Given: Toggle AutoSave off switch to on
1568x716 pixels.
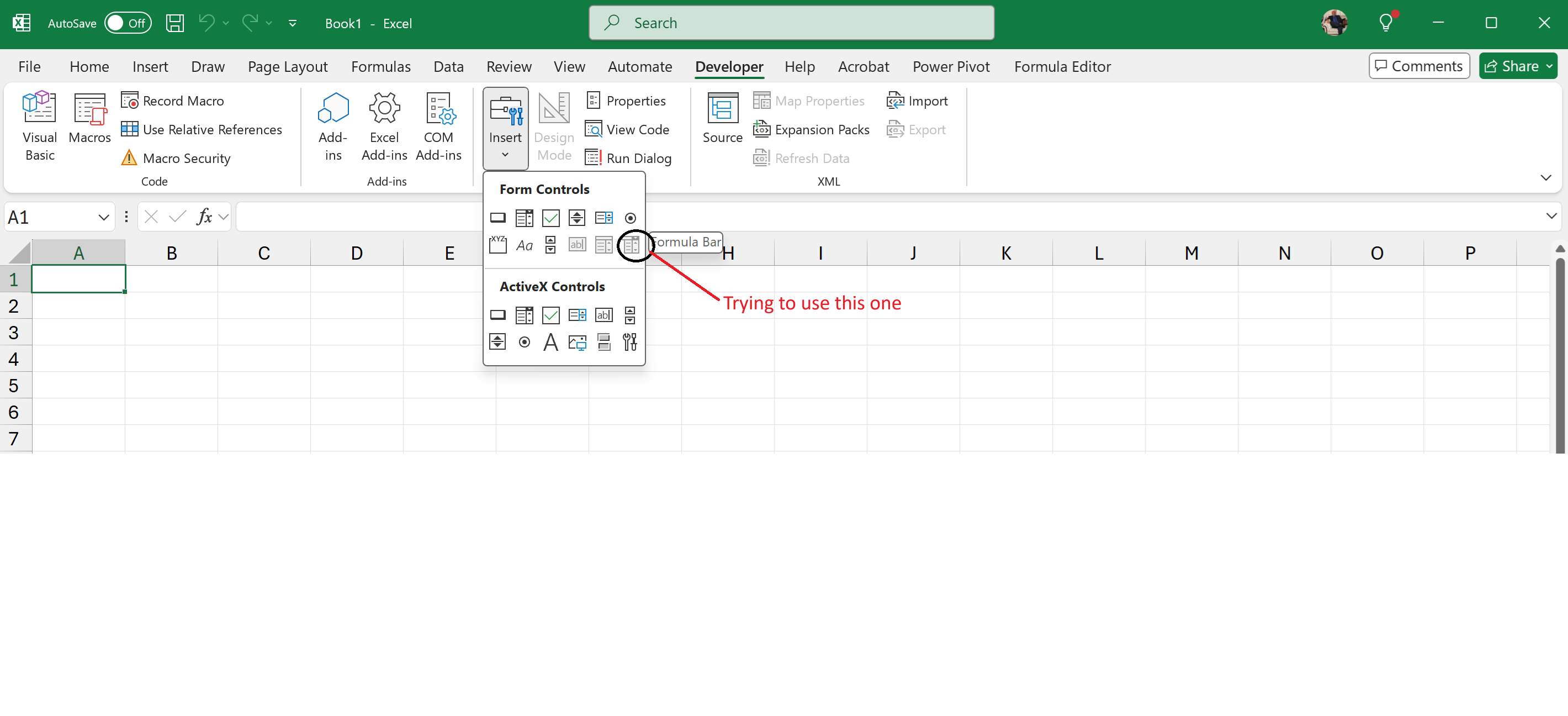Looking at the screenshot, I should click(x=128, y=23).
